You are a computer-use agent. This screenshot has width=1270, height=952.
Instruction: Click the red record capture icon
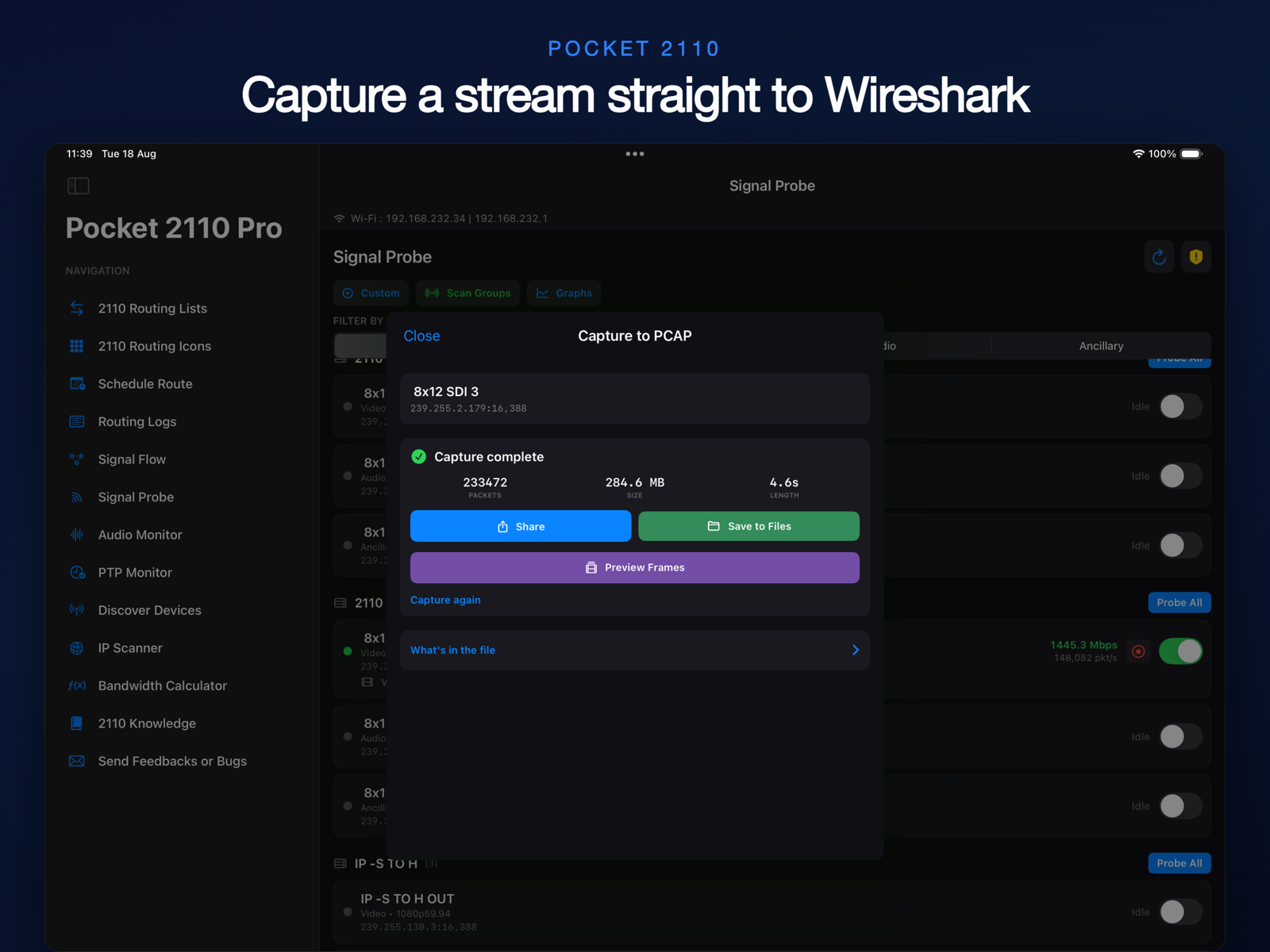click(1139, 651)
